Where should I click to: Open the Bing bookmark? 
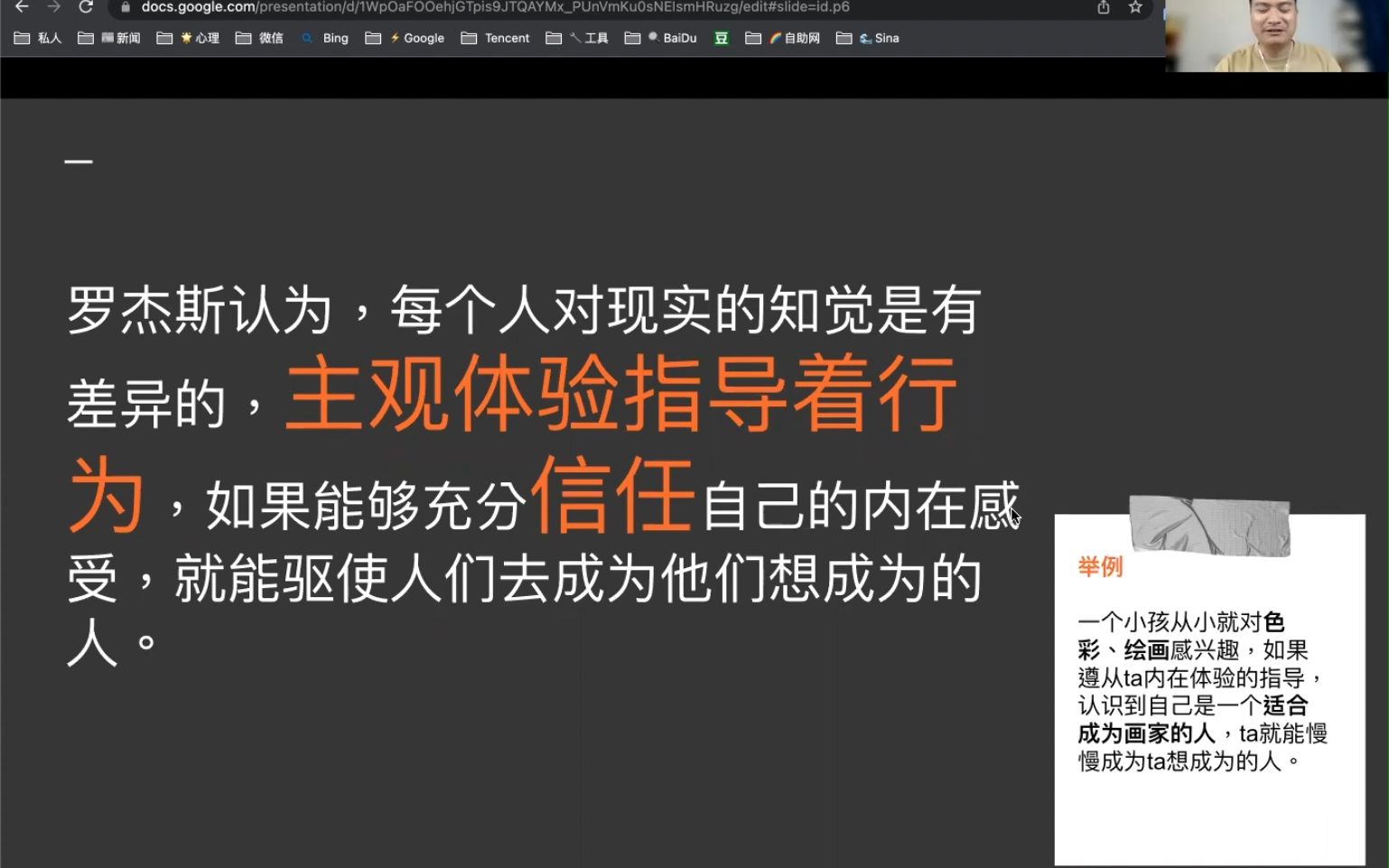click(x=325, y=38)
